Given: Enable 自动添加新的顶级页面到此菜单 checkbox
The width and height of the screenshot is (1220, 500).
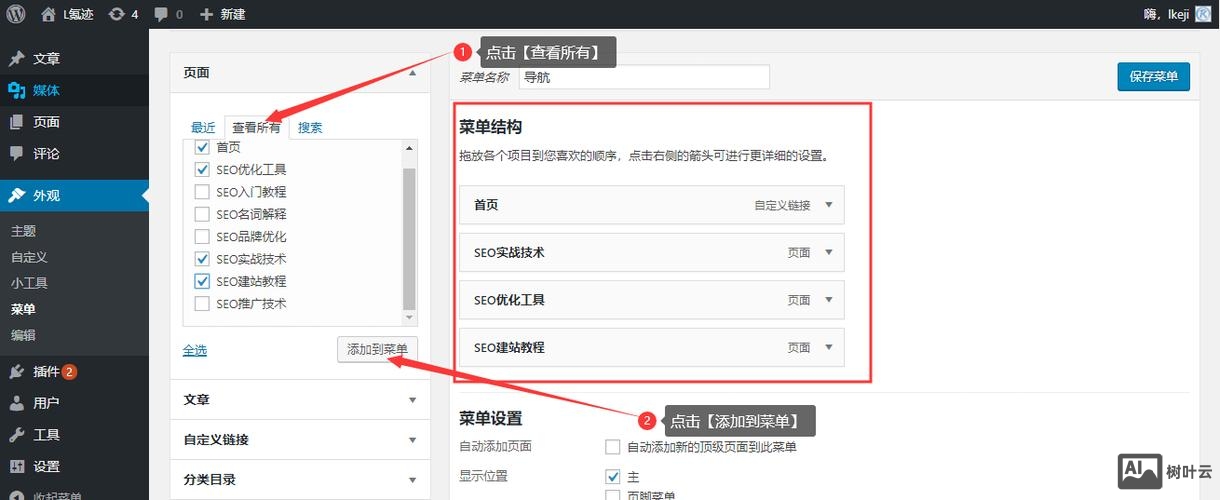Looking at the screenshot, I should (x=613, y=447).
